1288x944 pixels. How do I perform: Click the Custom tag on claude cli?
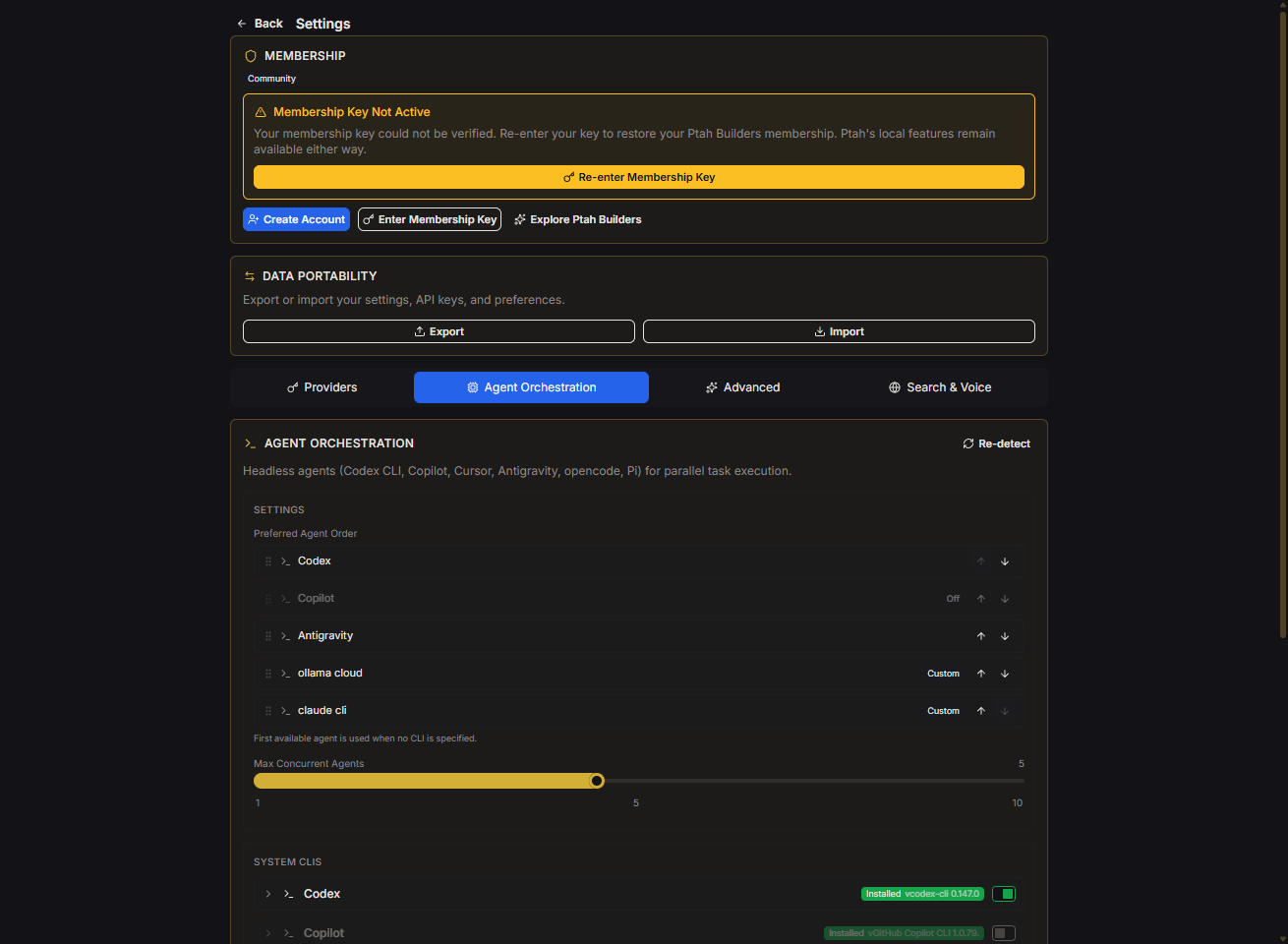click(x=943, y=711)
